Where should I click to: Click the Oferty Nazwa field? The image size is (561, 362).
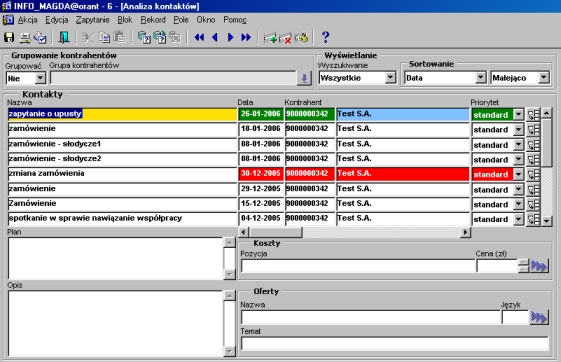click(371, 317)
